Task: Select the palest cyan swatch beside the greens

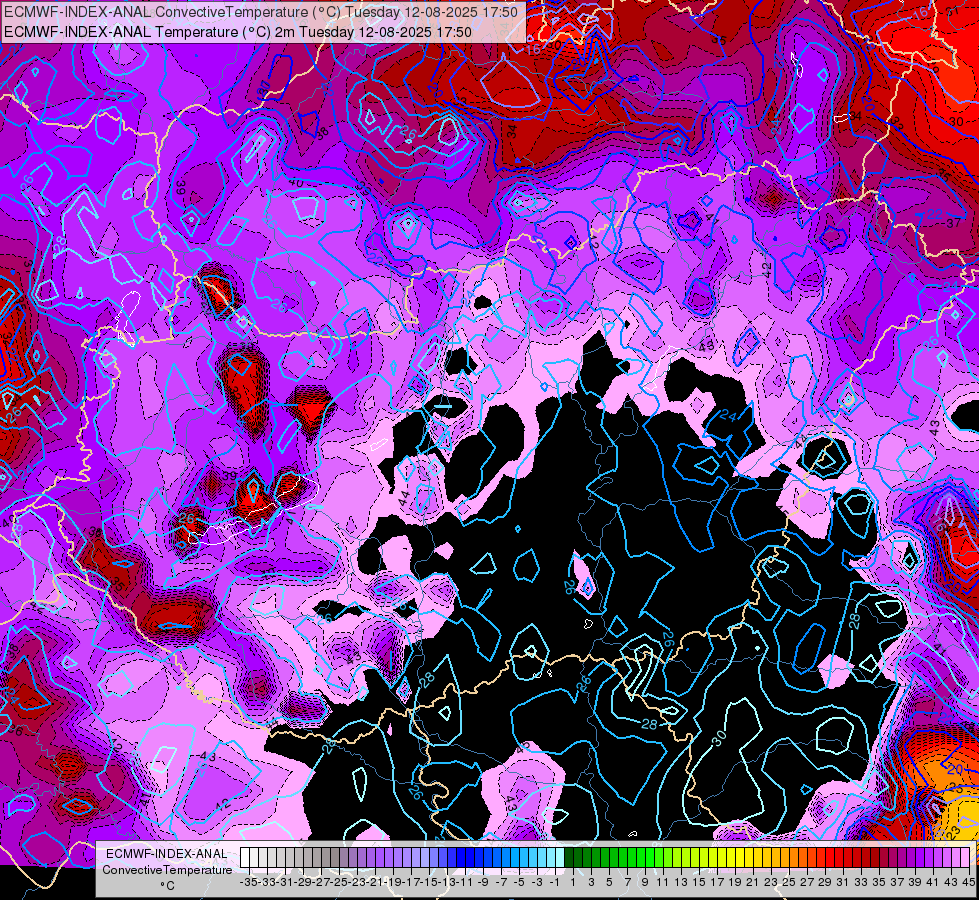Action: coord(560,857)
